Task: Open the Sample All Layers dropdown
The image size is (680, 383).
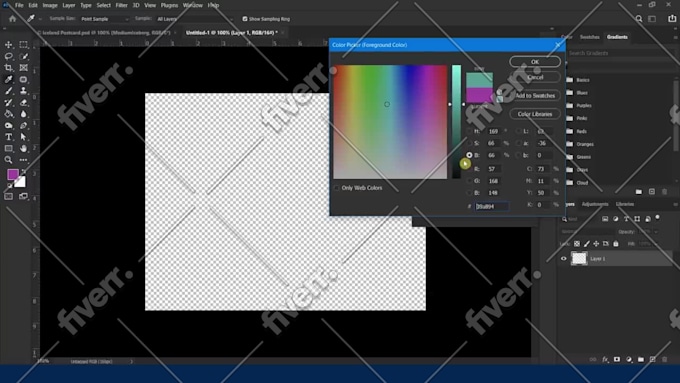Action: point(194,19)
